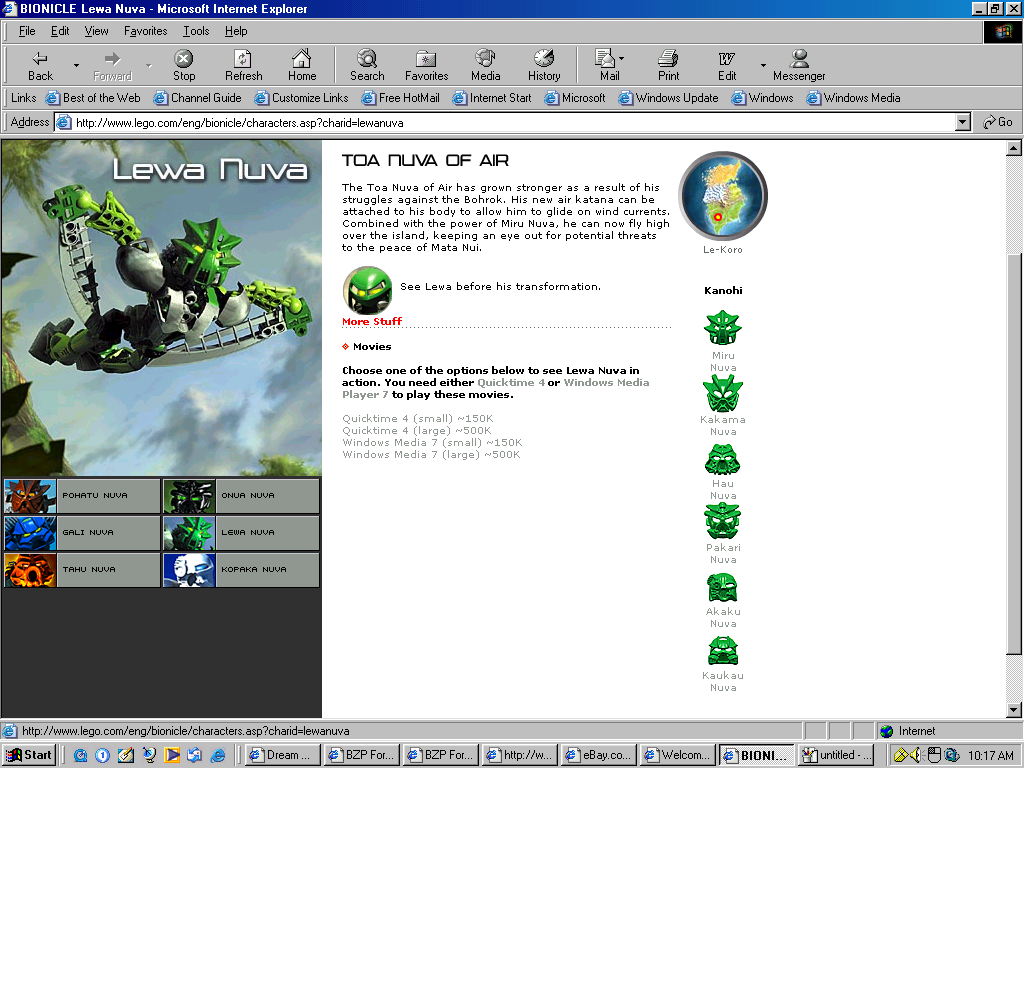Select Lewa Nuva character button
The height and width of the screenshot is (1000, 1024).
pyautogui.click(x=241, y=533)
